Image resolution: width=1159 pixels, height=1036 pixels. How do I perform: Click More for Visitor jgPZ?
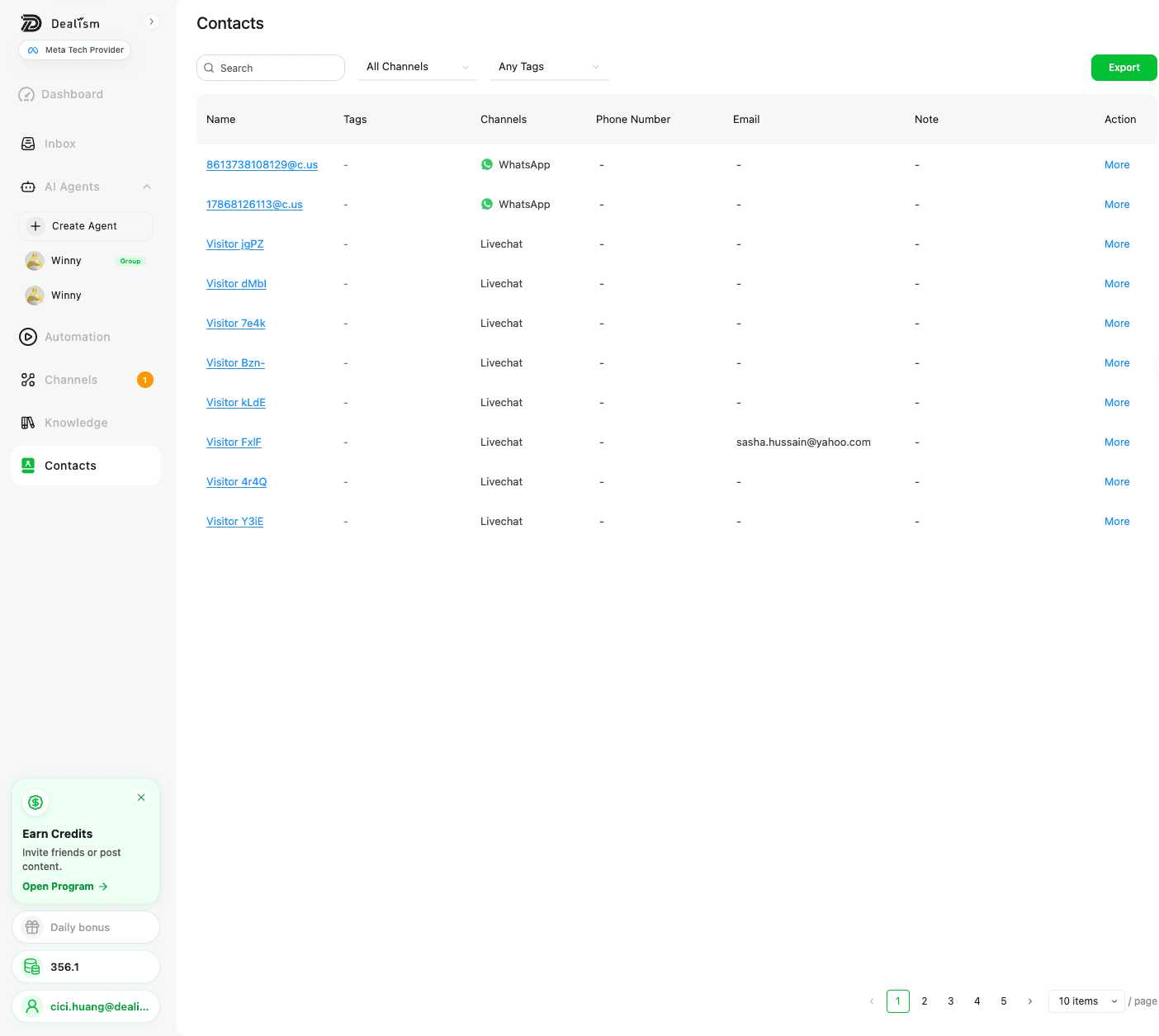pos(1117,244)
